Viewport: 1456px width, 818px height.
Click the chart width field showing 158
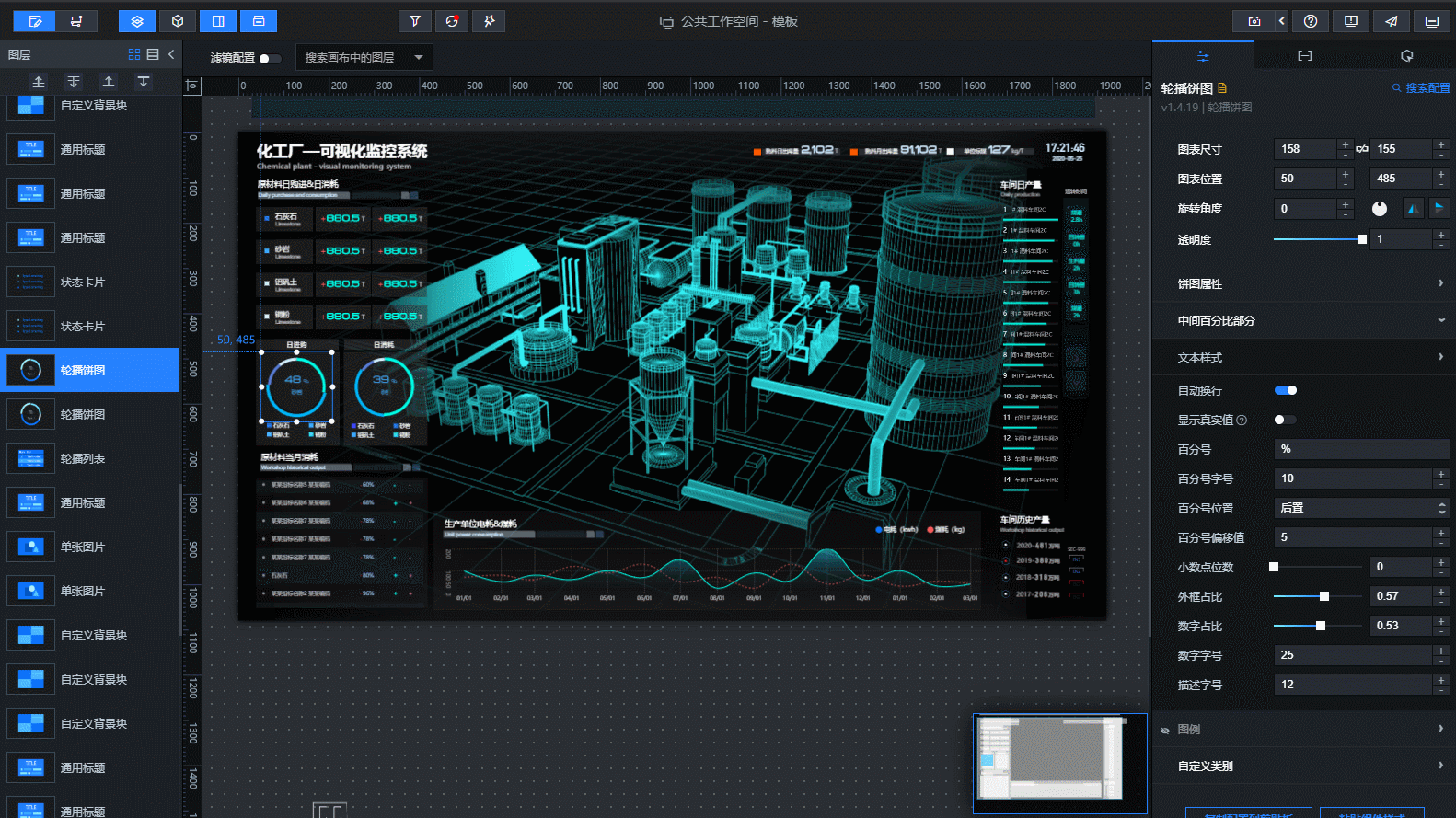tap(1305, 149)
